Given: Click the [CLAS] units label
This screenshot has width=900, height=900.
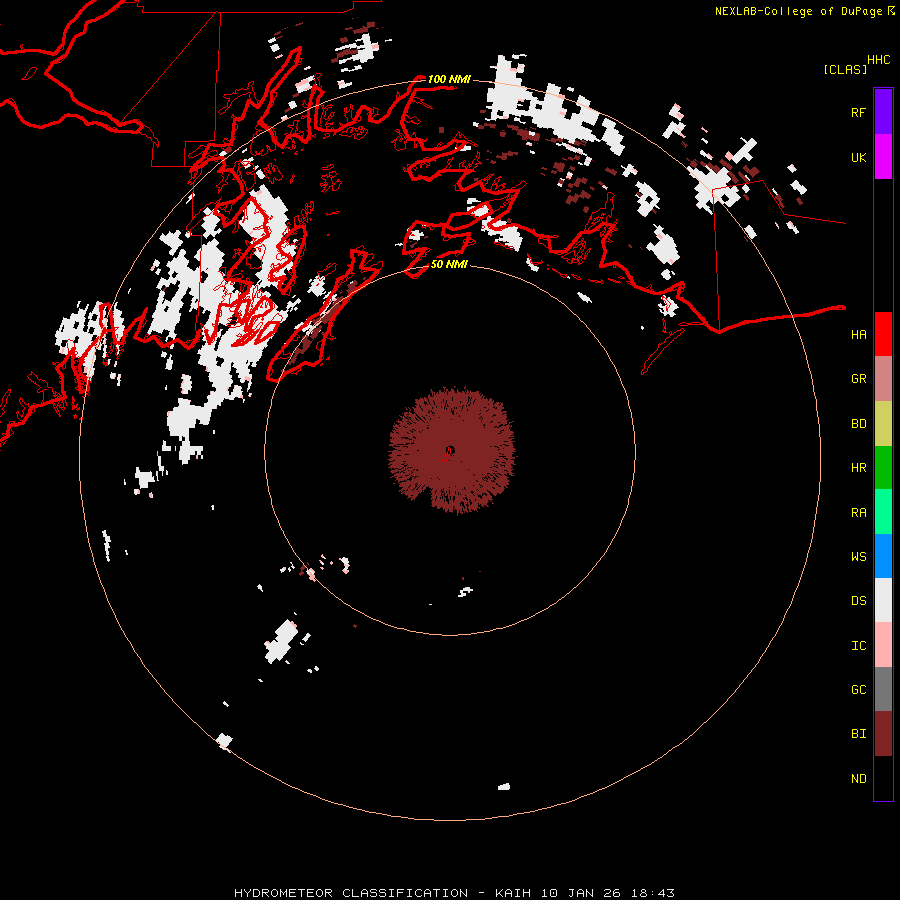Looking at the screenshot, I should click(x=845, y=69).
